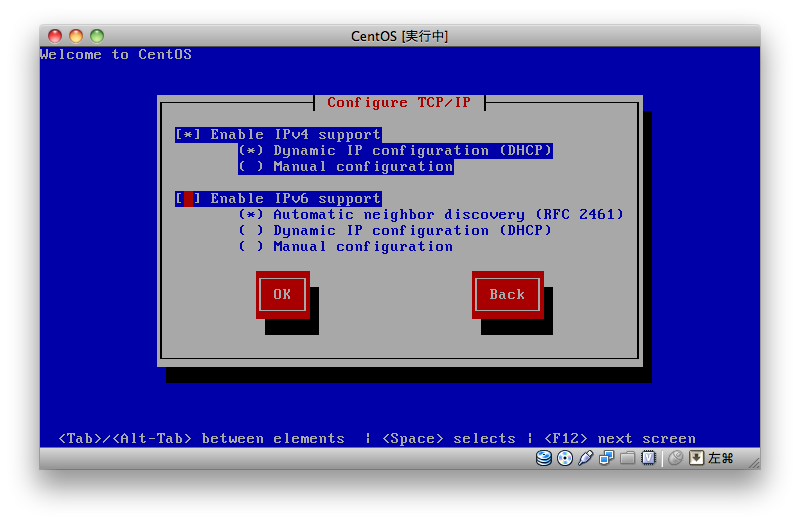
Task: Click the network adapters icon
Action: pyautogui.click(x=607, y=458)
